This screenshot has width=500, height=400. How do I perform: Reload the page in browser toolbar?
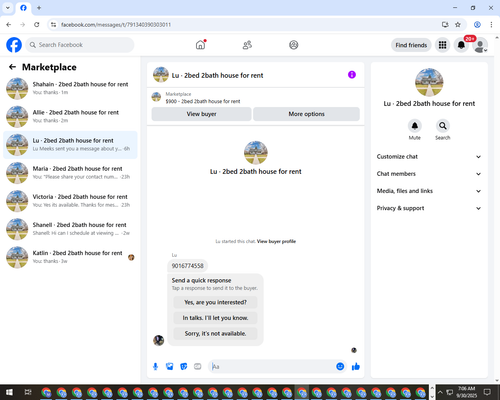click(x=37, y=24)
